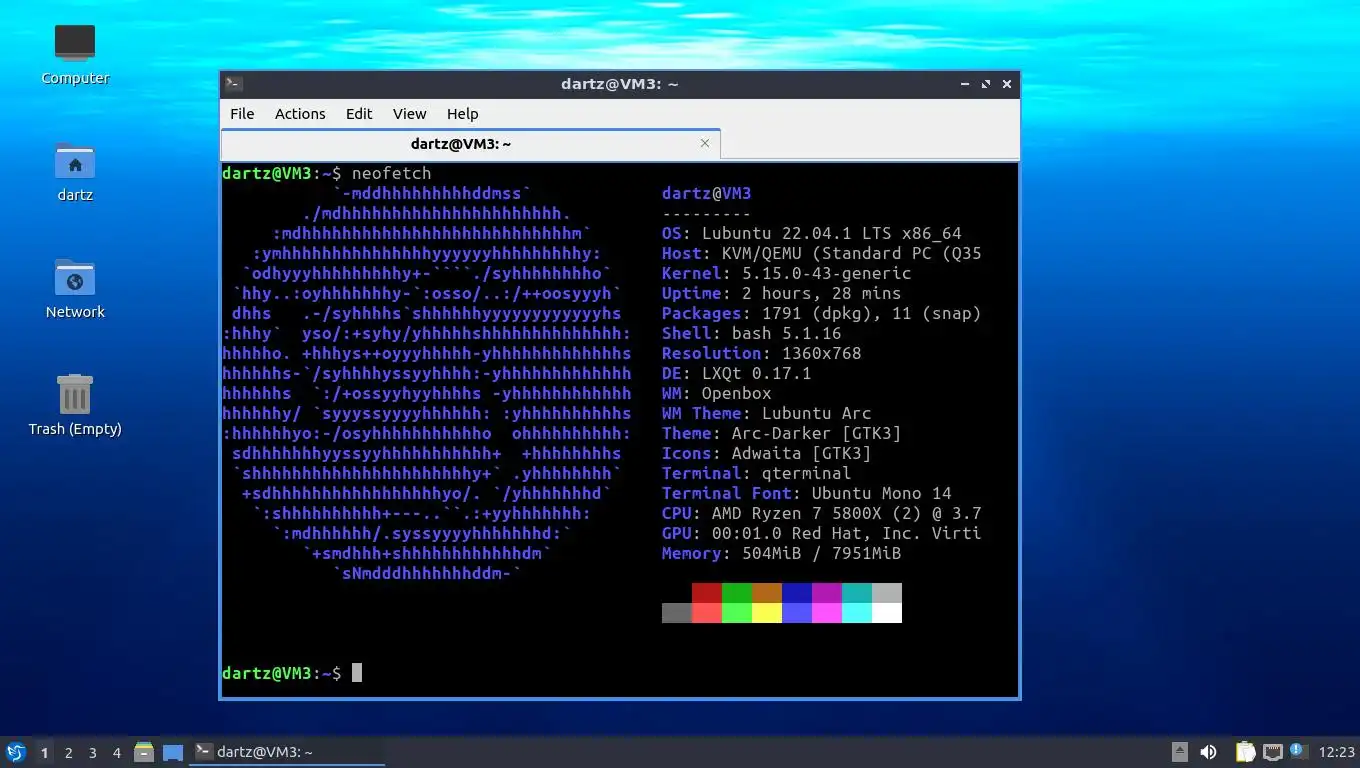
Task: Click the dartz@VM3 taskbar window button
Action: pyautogui.click(x=287, y=752)
